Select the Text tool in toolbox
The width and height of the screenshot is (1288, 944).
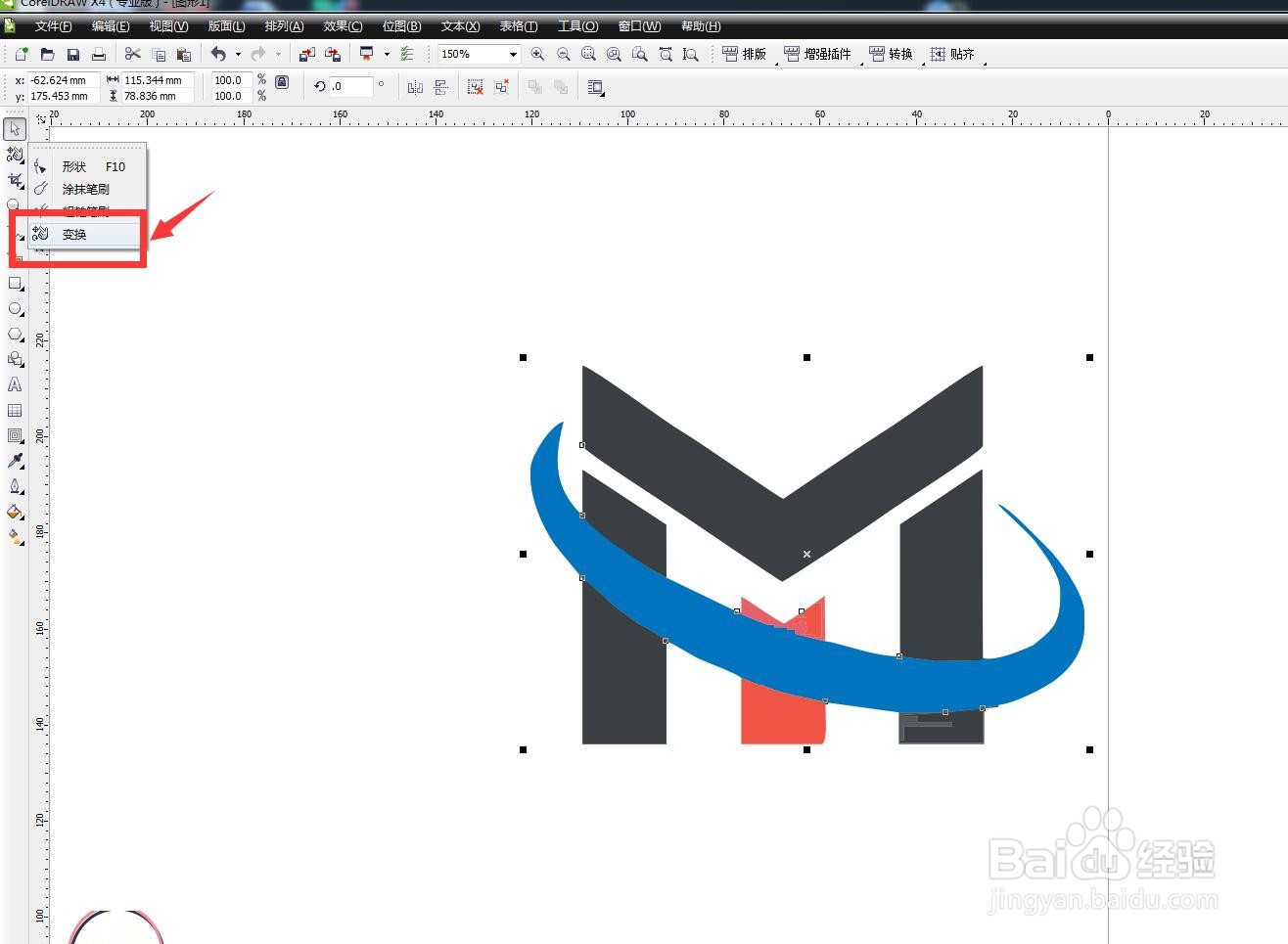point(15,384)
